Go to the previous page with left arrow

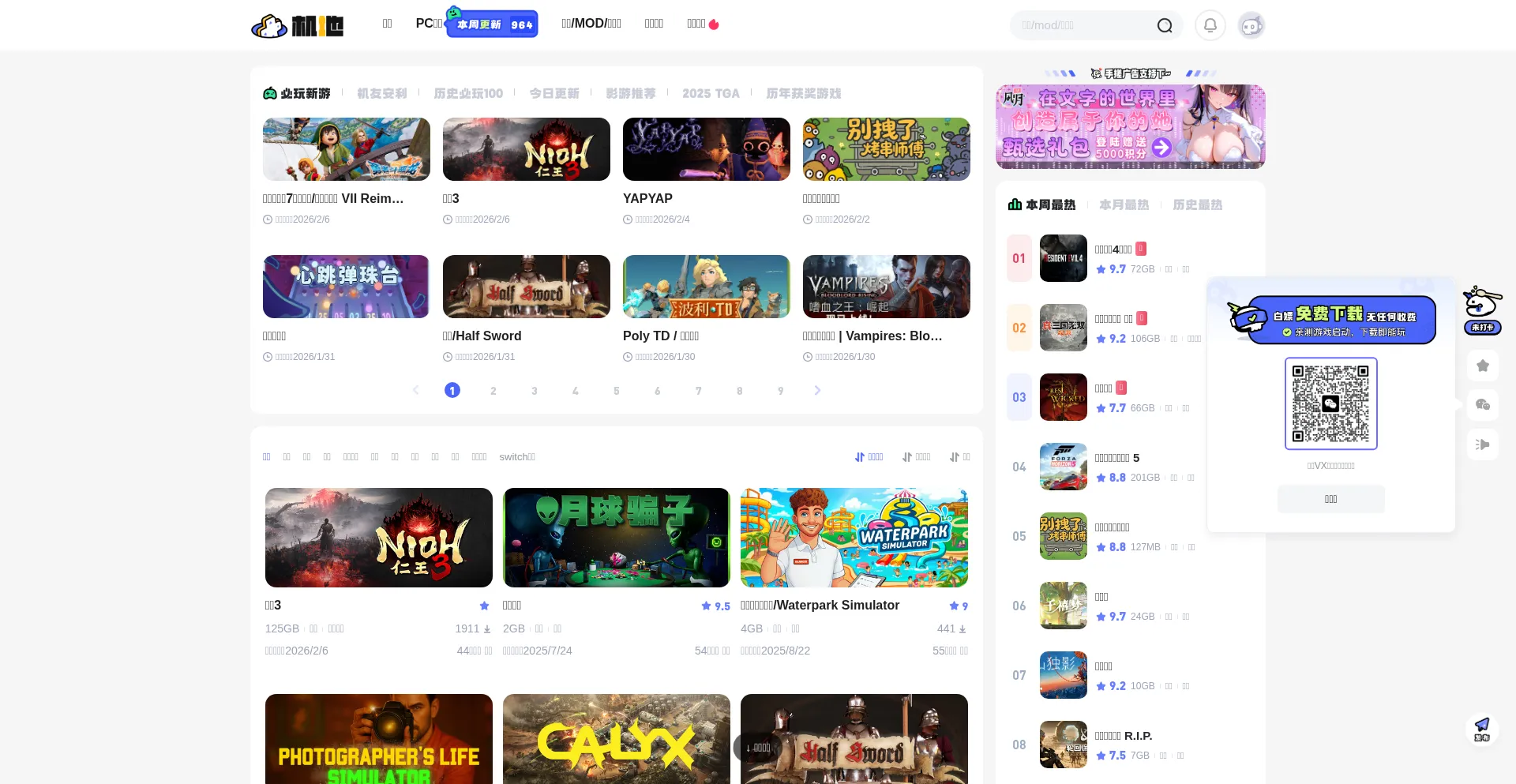(416, 390)
